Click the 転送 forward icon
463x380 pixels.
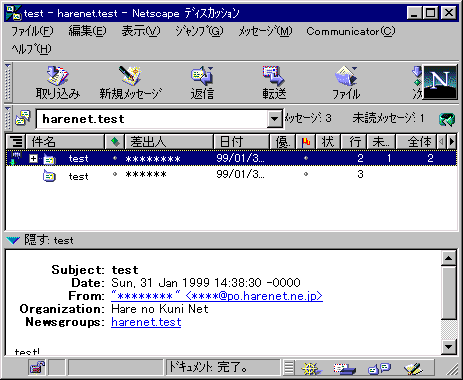point(274,82)
